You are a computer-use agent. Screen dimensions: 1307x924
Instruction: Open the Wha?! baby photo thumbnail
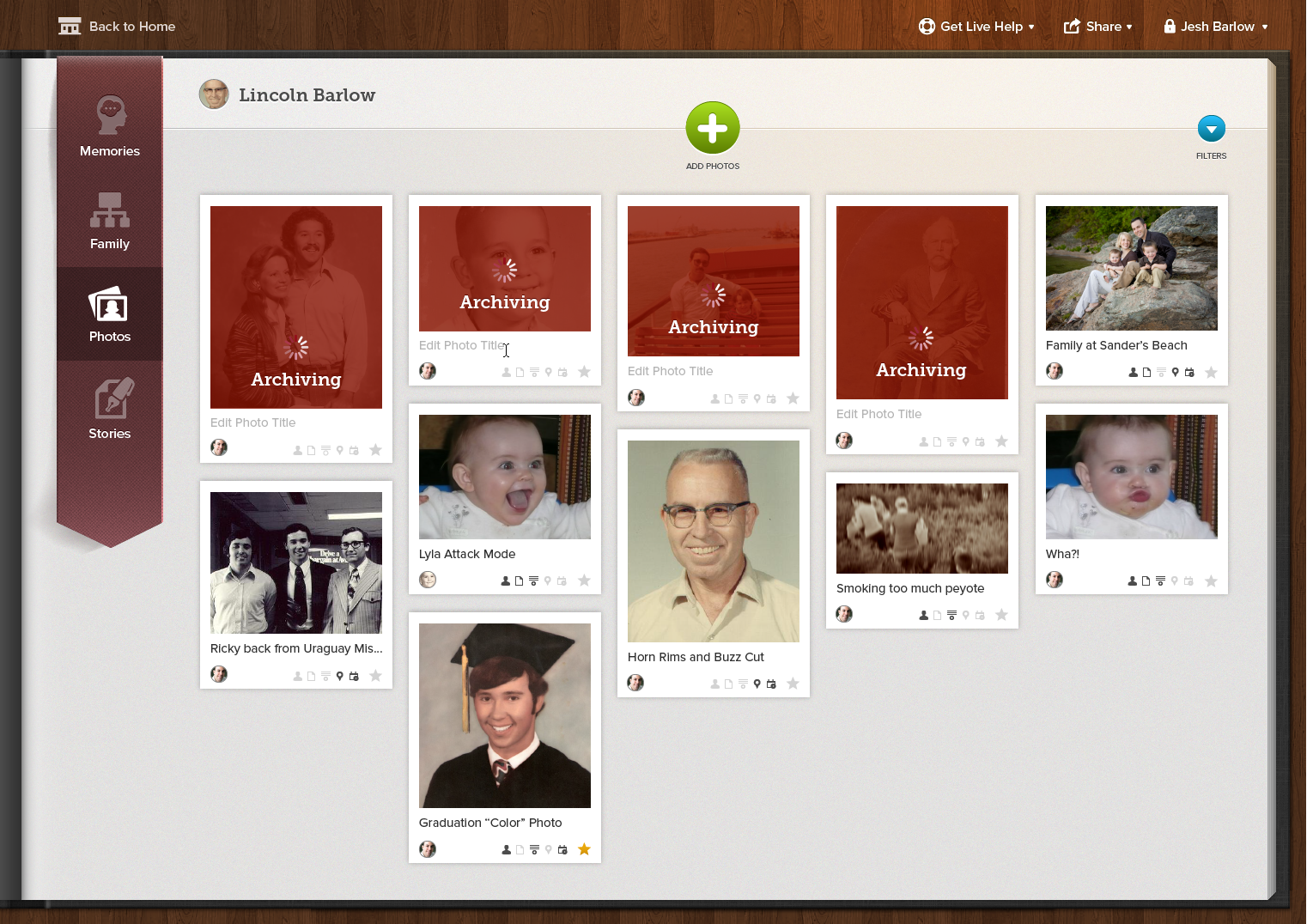pos(1132,477)
